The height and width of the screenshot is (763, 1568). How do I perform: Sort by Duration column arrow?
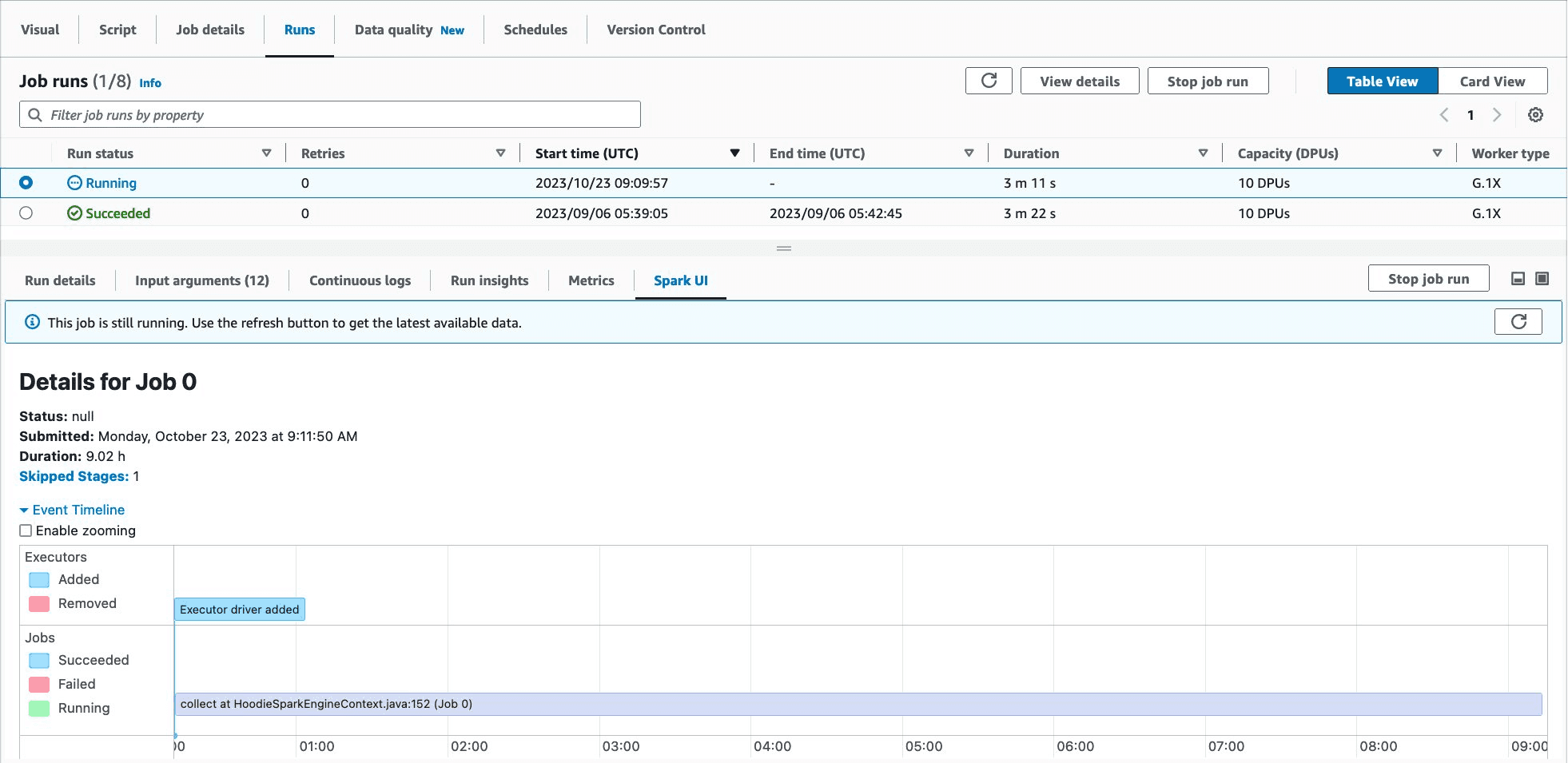[x=1203, y=153]
